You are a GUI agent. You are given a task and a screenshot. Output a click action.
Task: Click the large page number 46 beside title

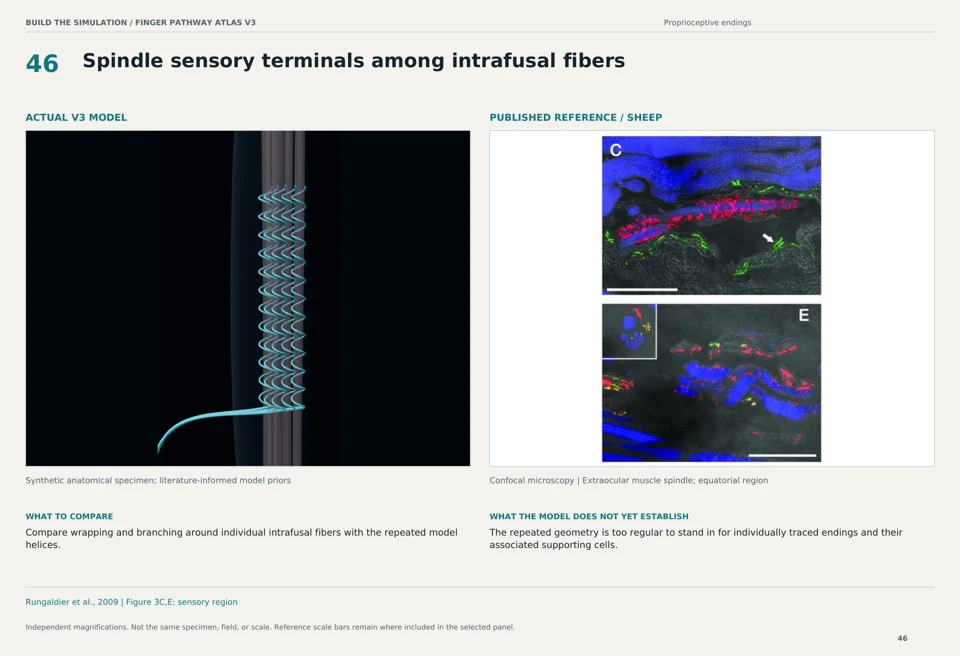pyautogui.click(x=42, y=64)
